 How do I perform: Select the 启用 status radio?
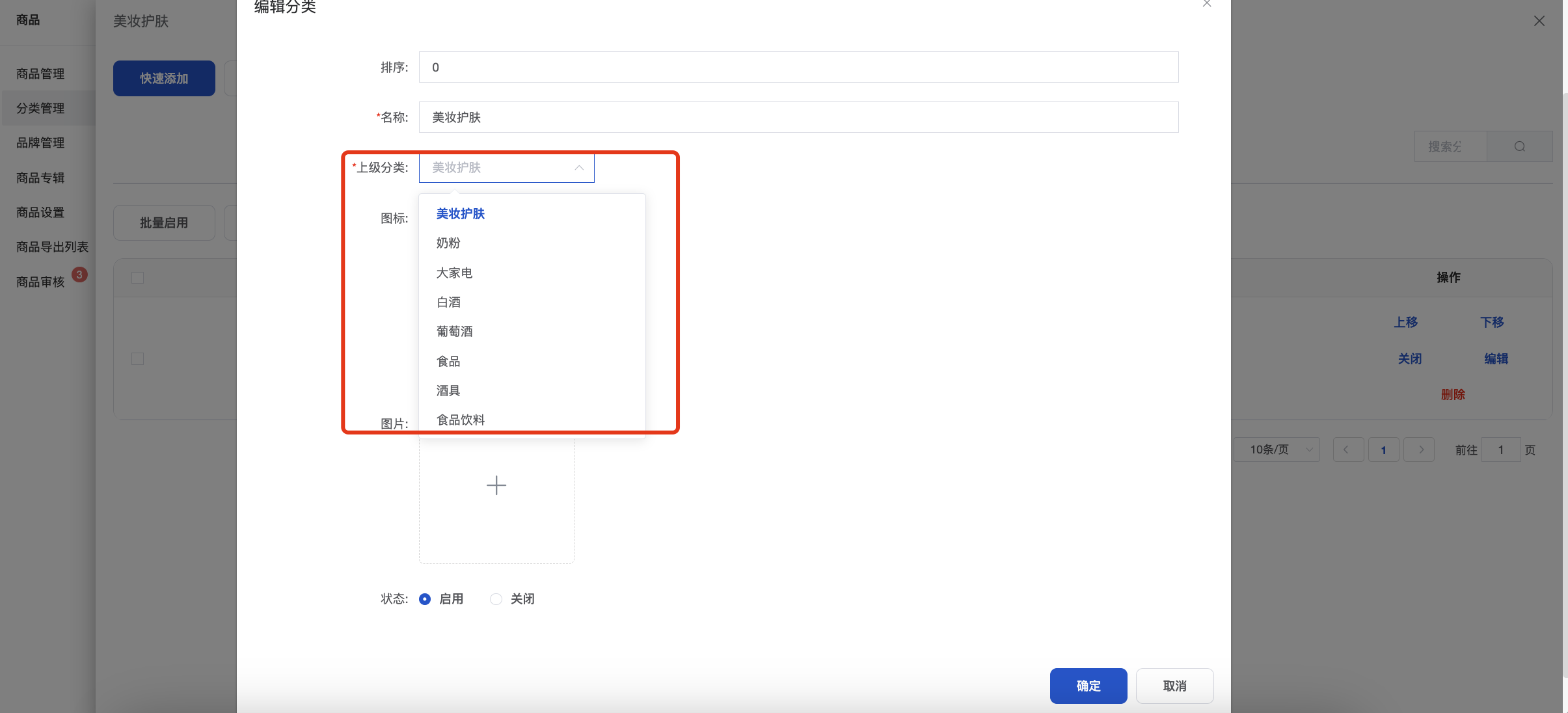pyautogui.click(x=425, y=599)
